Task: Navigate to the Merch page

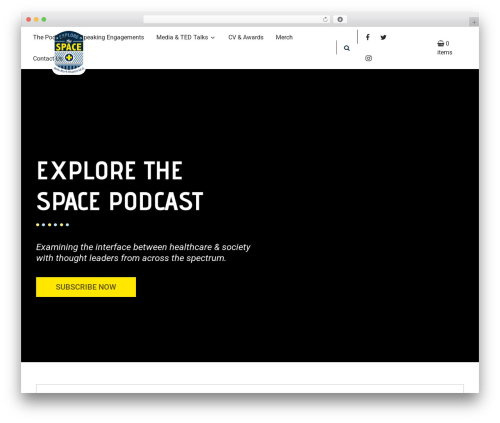Action: coord(284,37)
